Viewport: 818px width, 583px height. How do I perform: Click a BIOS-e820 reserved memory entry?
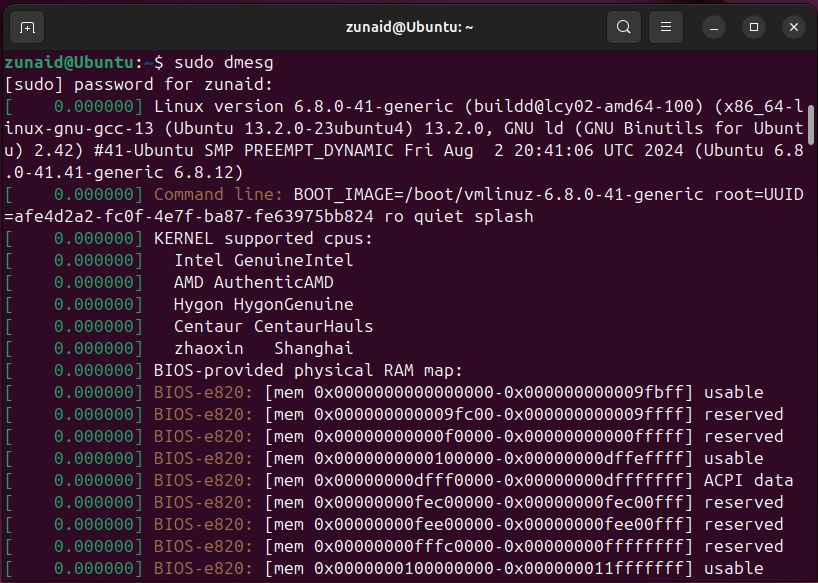(450, 414)
